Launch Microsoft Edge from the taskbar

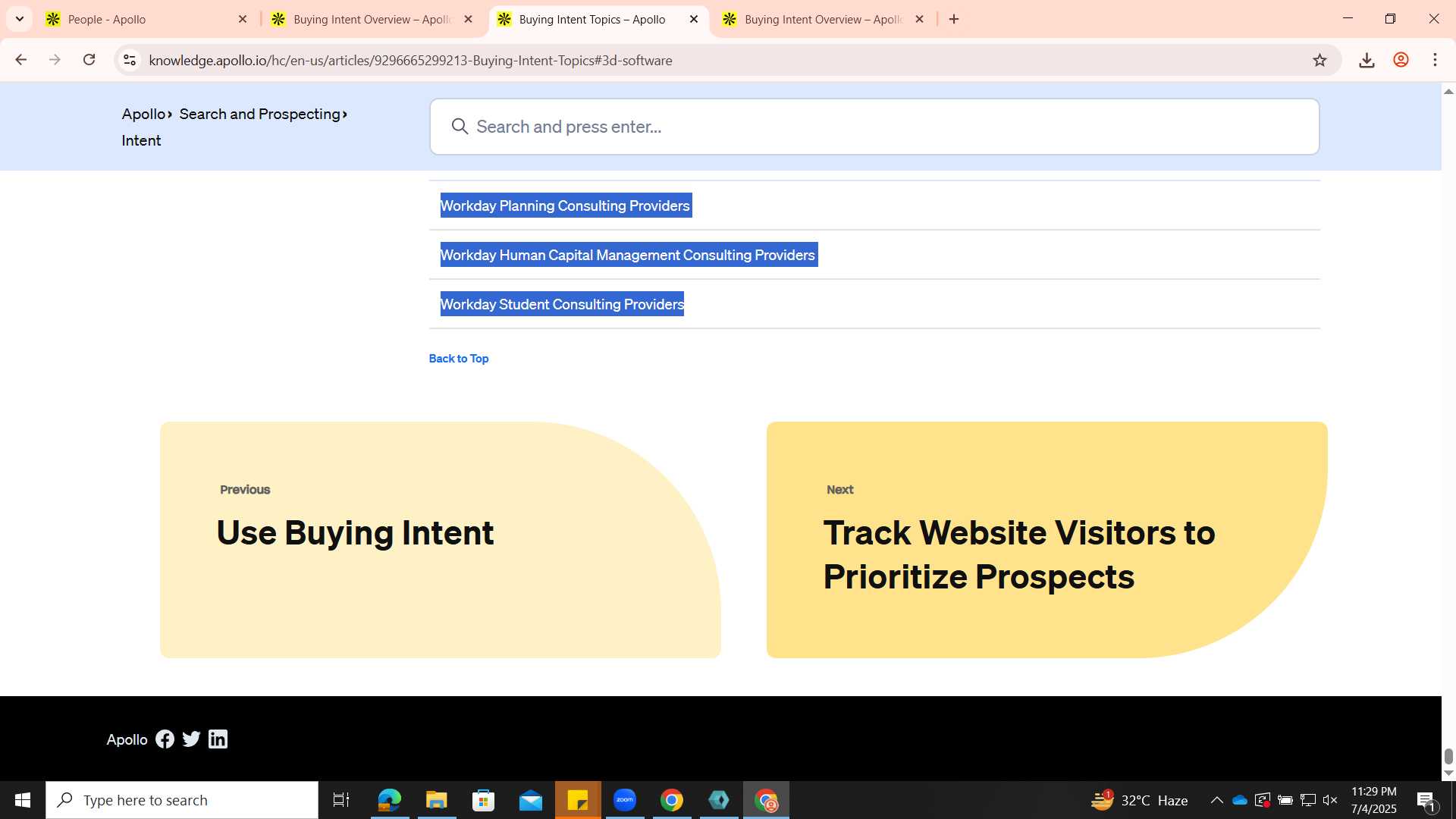coord(389,800)
